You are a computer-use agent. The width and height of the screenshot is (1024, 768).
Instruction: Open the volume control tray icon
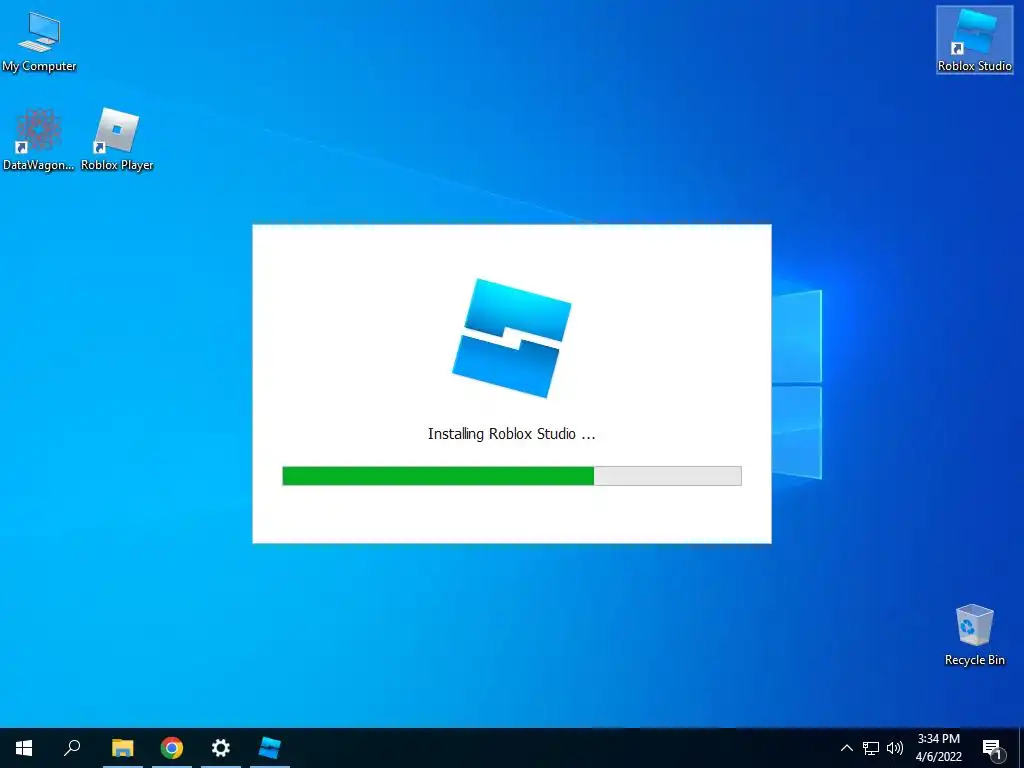coord(895,748)
